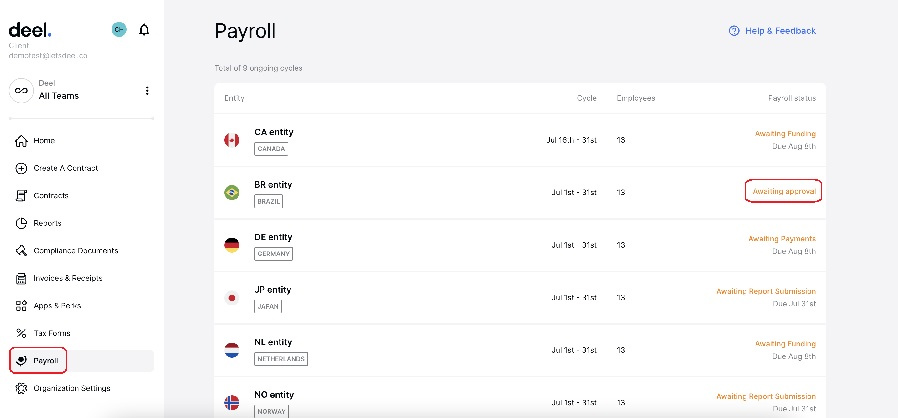
Task: Click the Contracts document icon
Action: (21, 196)
